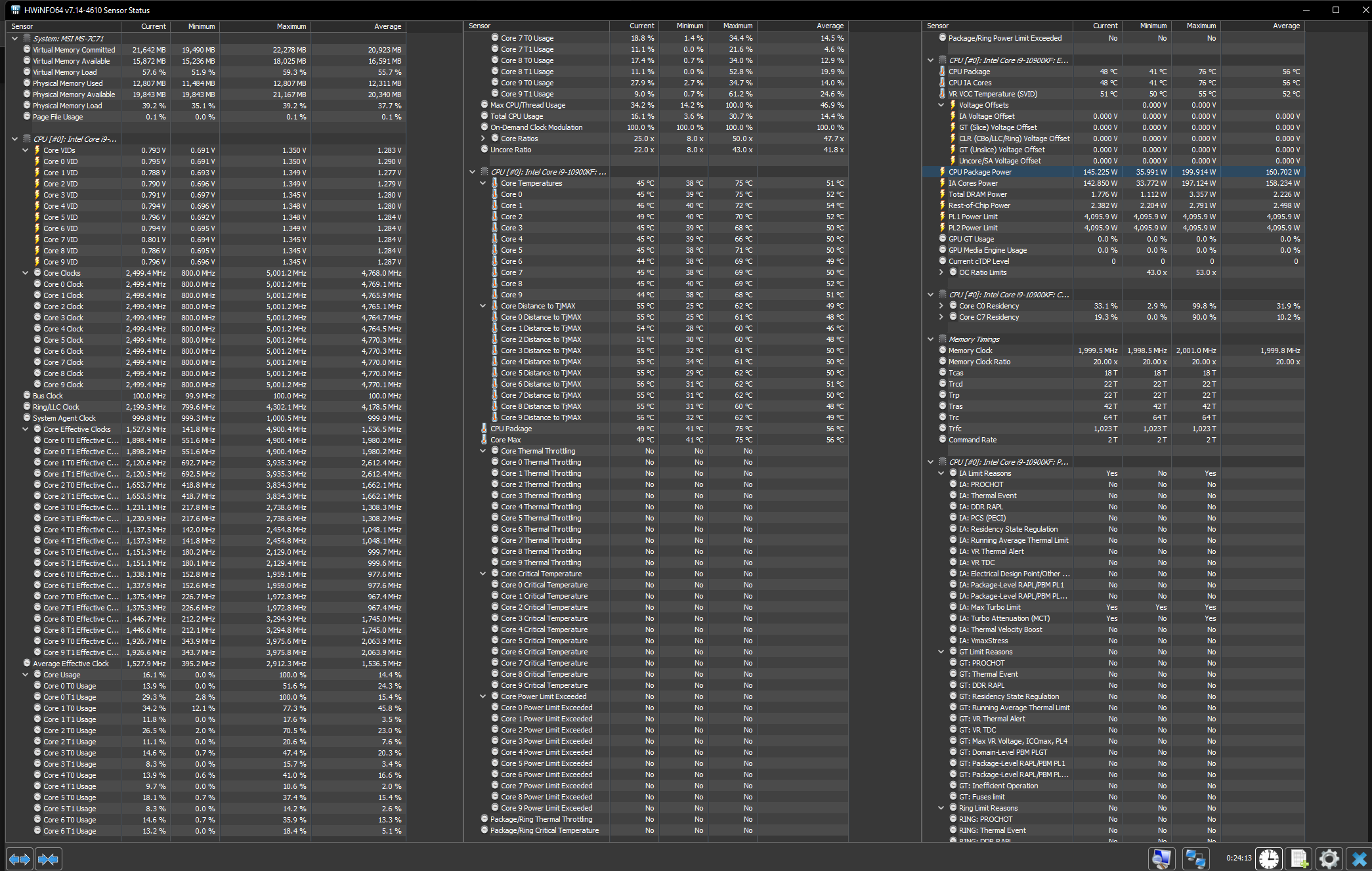1372x871 pixels.
Task: Open the remote network sensors icon
Action: point(1195,859)
